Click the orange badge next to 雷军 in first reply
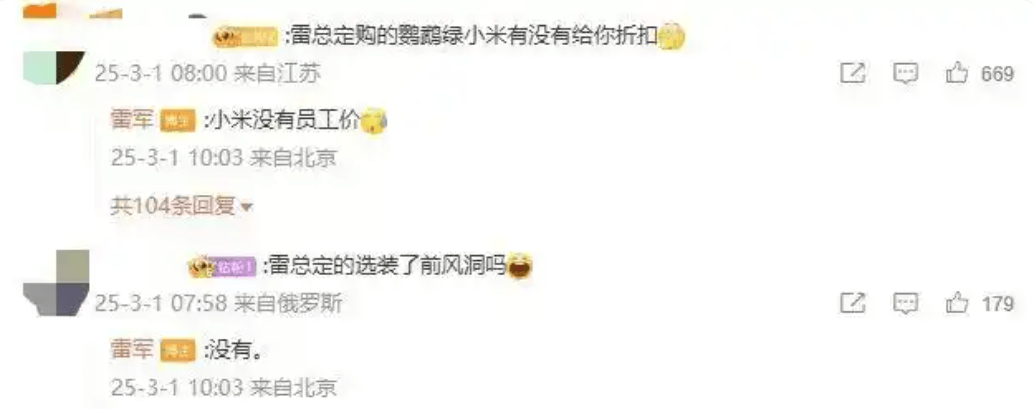 click(178, 121)
